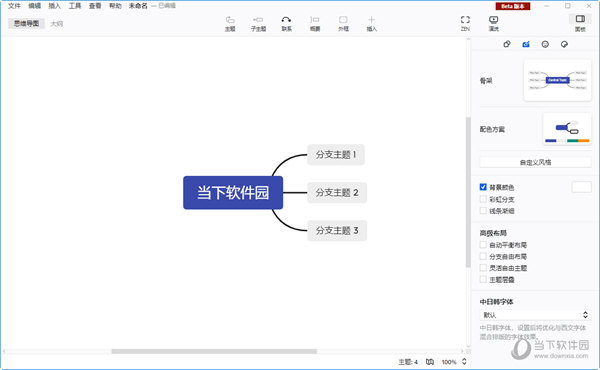This screenshot has height=370, width=600.
Task: Open the 帮助 menu
Action: (x=115, y=6)
